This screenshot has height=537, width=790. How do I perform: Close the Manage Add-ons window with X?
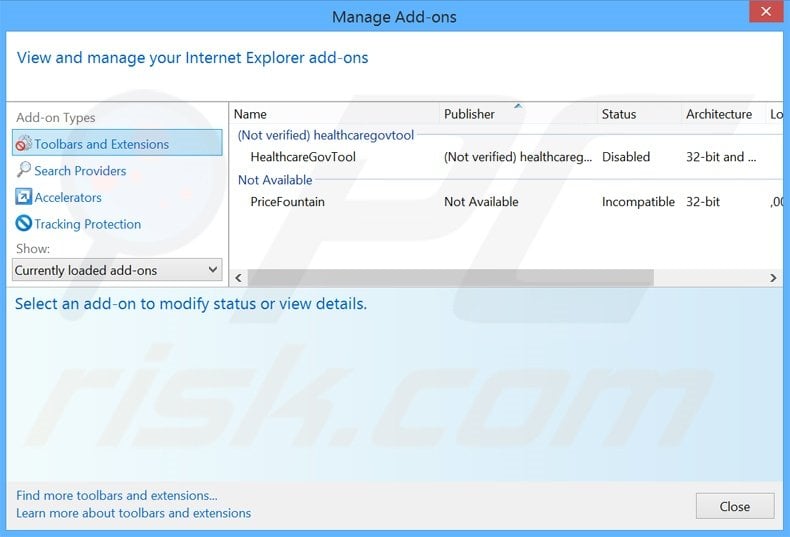(766, 11)
